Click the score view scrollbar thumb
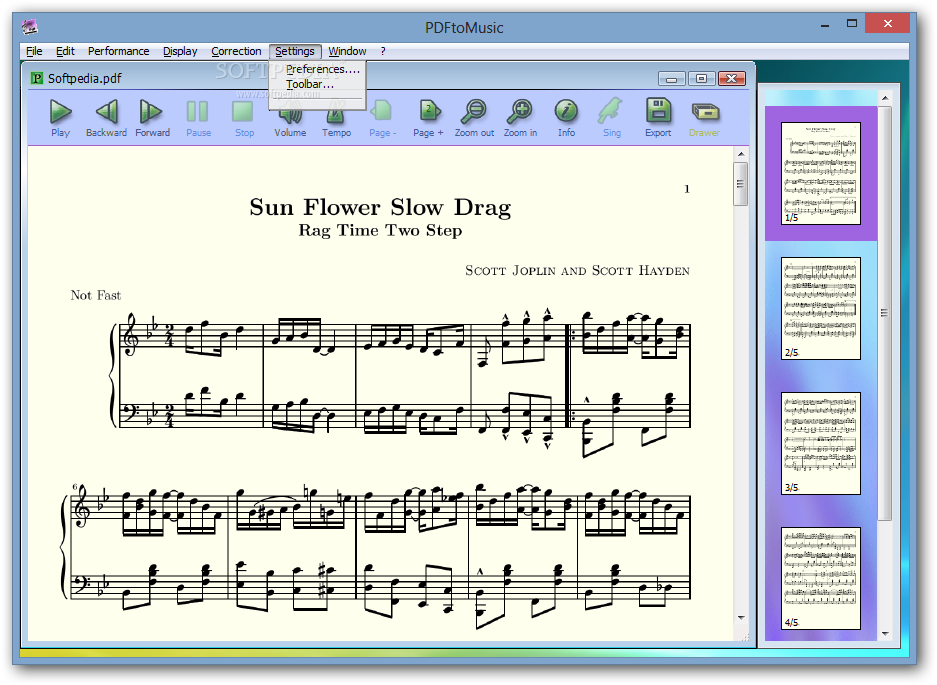This screenshot has width=937, height=685. point(740,184)
